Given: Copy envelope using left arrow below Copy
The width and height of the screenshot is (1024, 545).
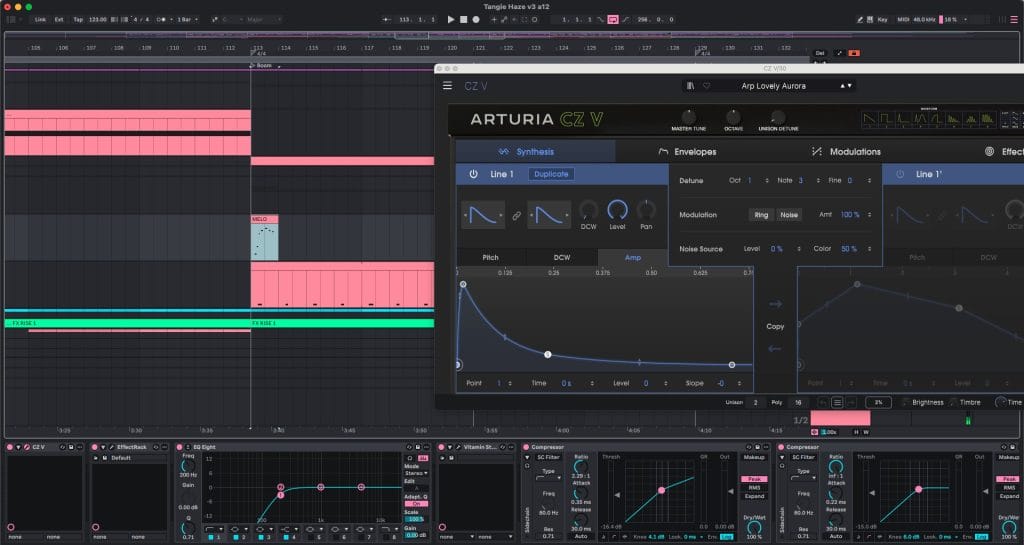Looking at the screenshot, I should click(x=775, y=349).
